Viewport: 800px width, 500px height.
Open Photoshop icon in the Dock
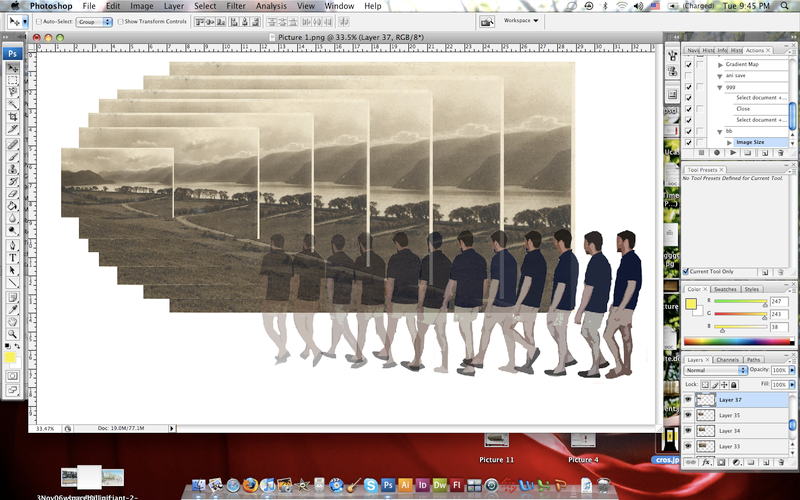[387, 485]
